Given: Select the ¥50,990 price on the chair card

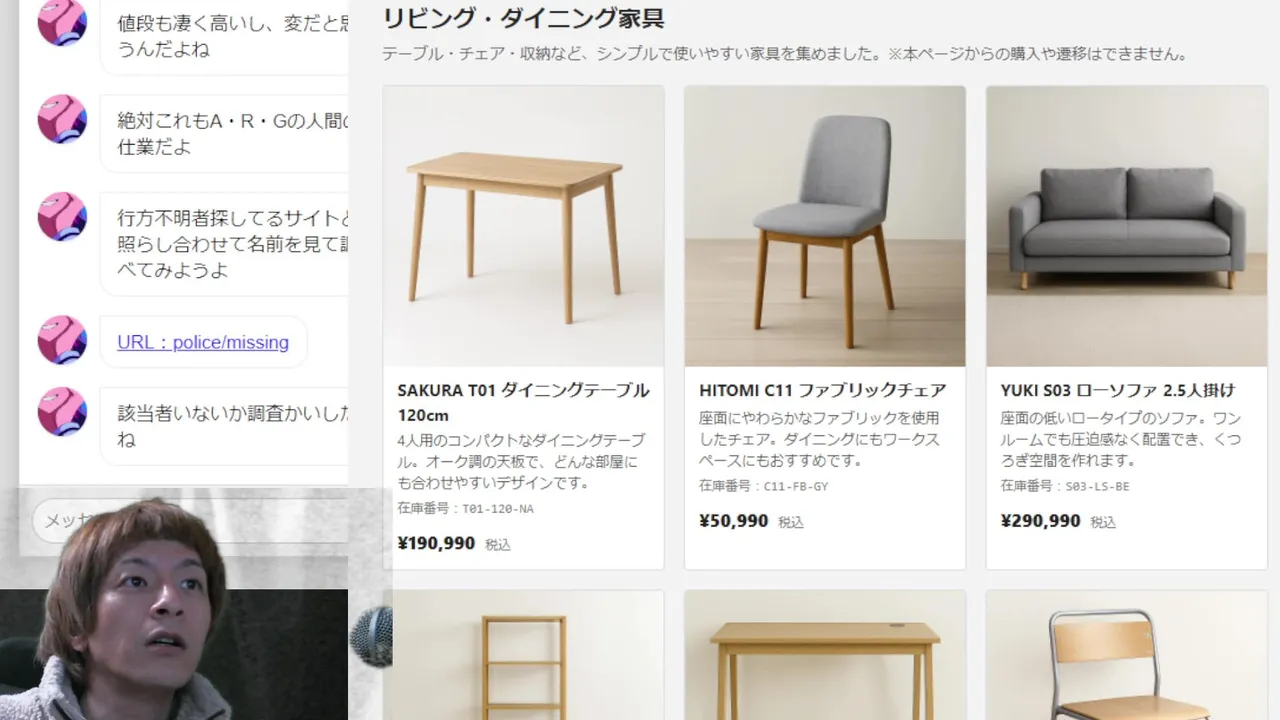Looking at the screenshot, I should click(x=734, y=521).
